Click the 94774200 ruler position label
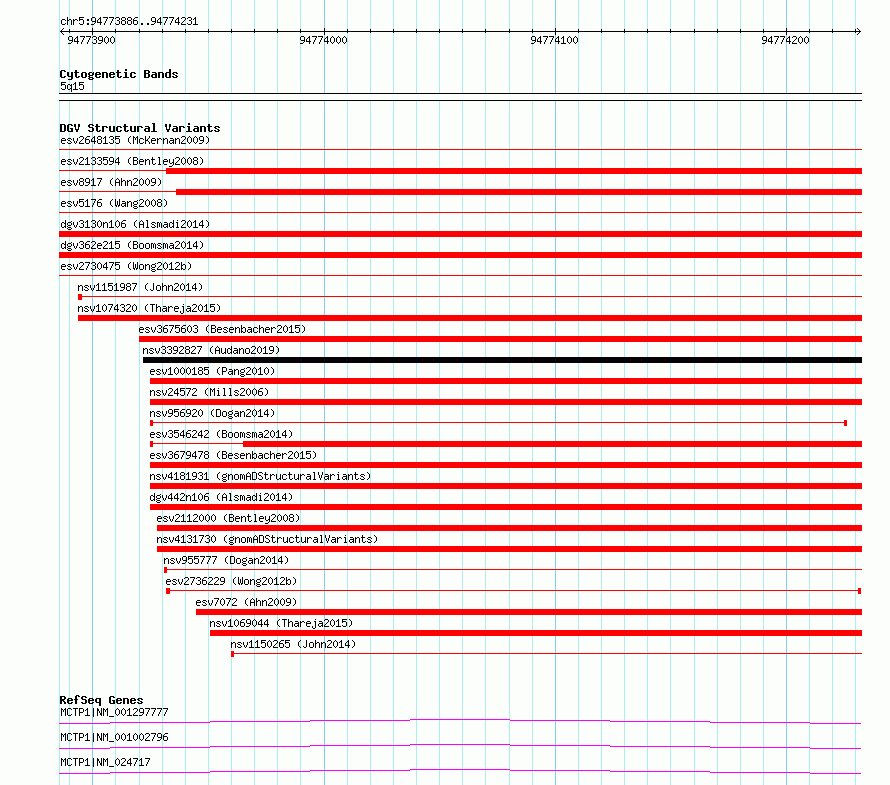Screen dimensions: 890x785 (x=786, y=40)
